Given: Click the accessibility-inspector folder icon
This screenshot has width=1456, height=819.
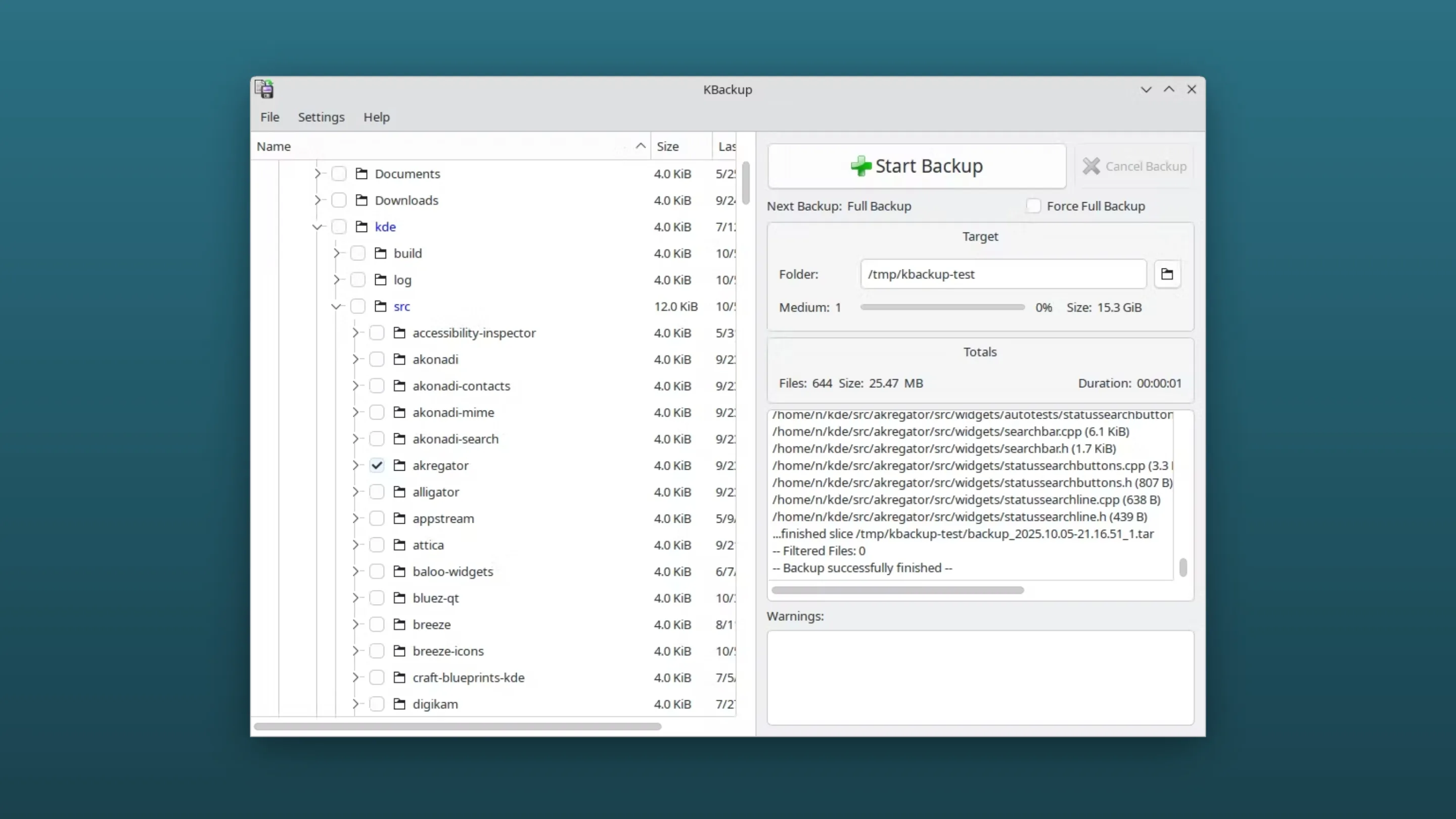Looking at the screenshot, I should coord(399,333).
